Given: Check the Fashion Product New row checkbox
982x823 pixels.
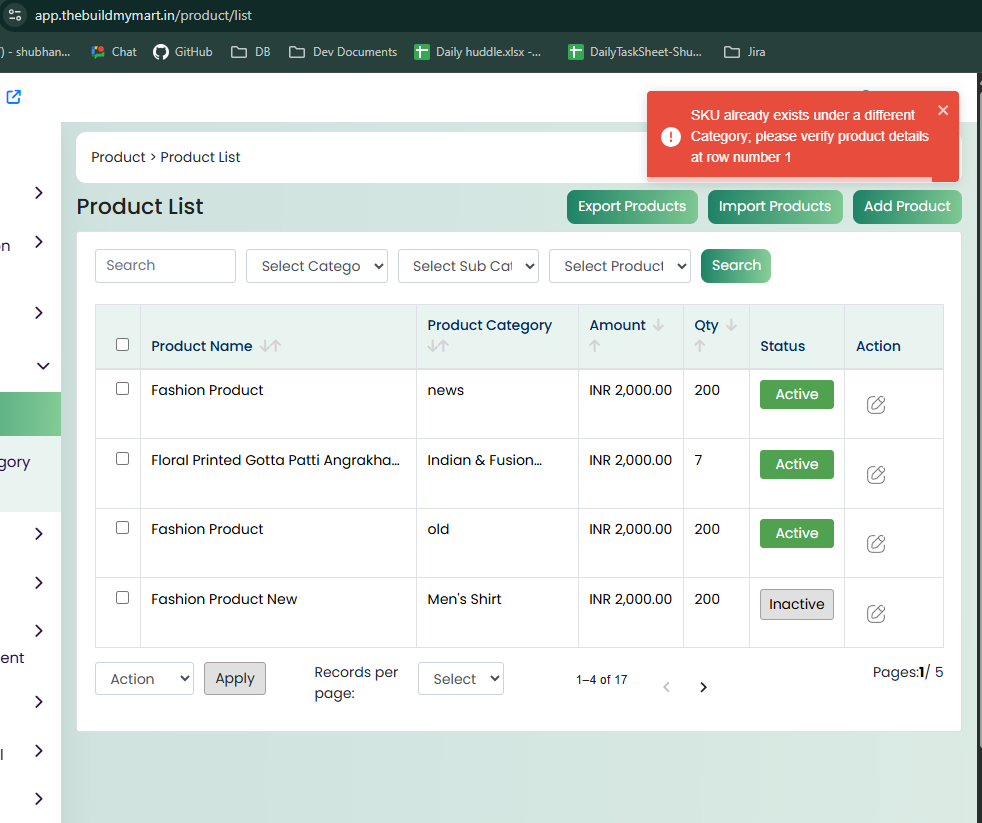Looking at the screenshot, I should tap(123, 598).
